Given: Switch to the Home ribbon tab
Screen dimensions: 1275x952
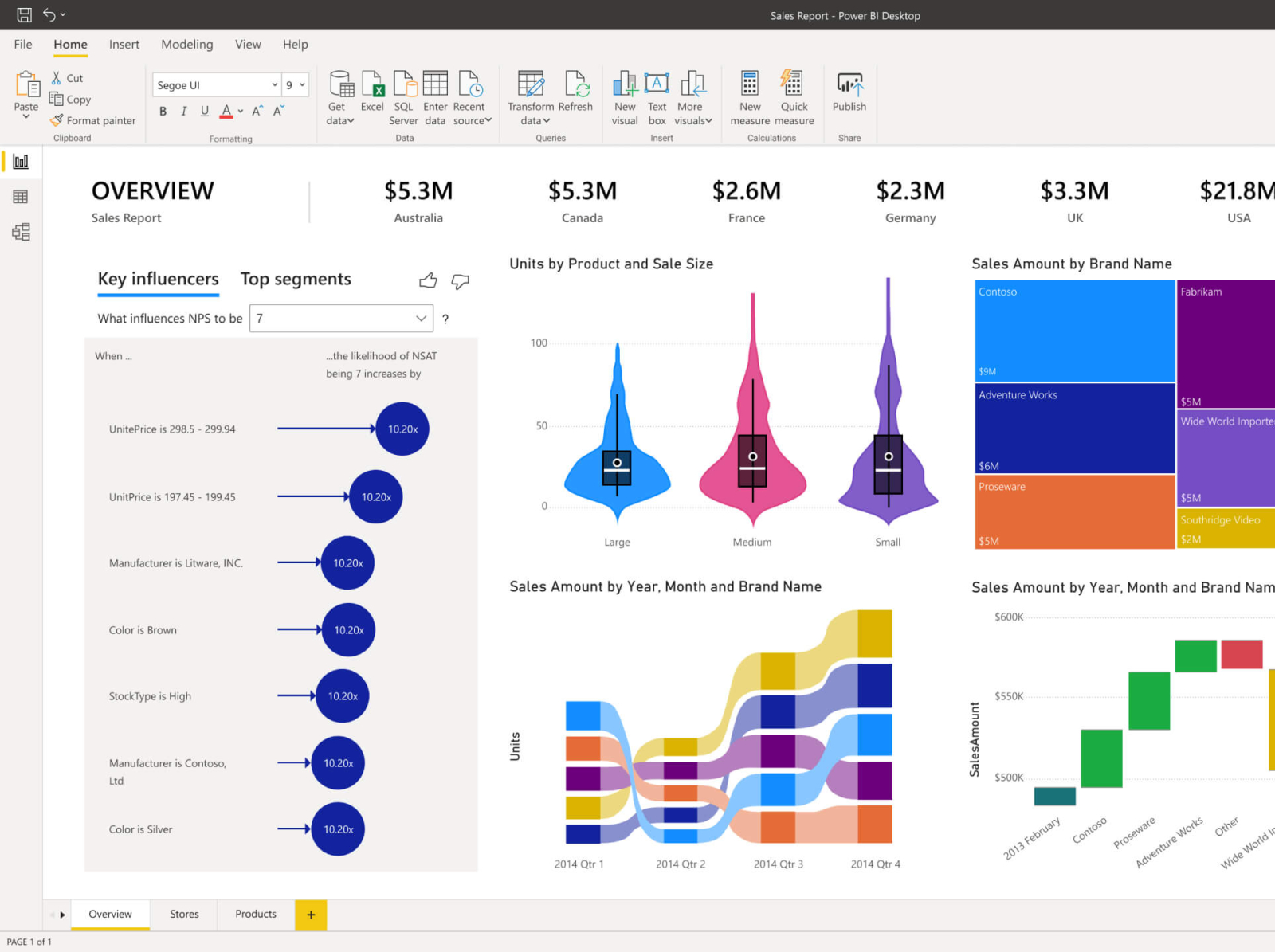Looking at the screenshot, I should pos(71,45).
